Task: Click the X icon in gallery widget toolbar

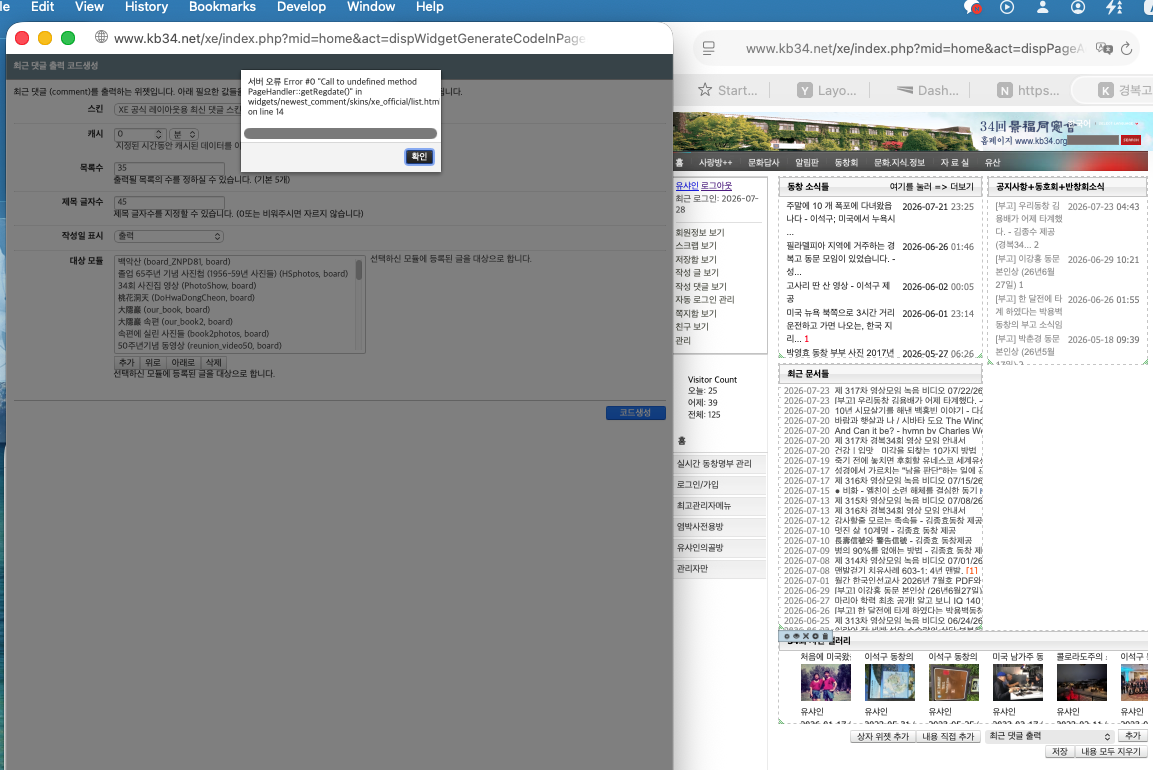Action: (806, 637)
